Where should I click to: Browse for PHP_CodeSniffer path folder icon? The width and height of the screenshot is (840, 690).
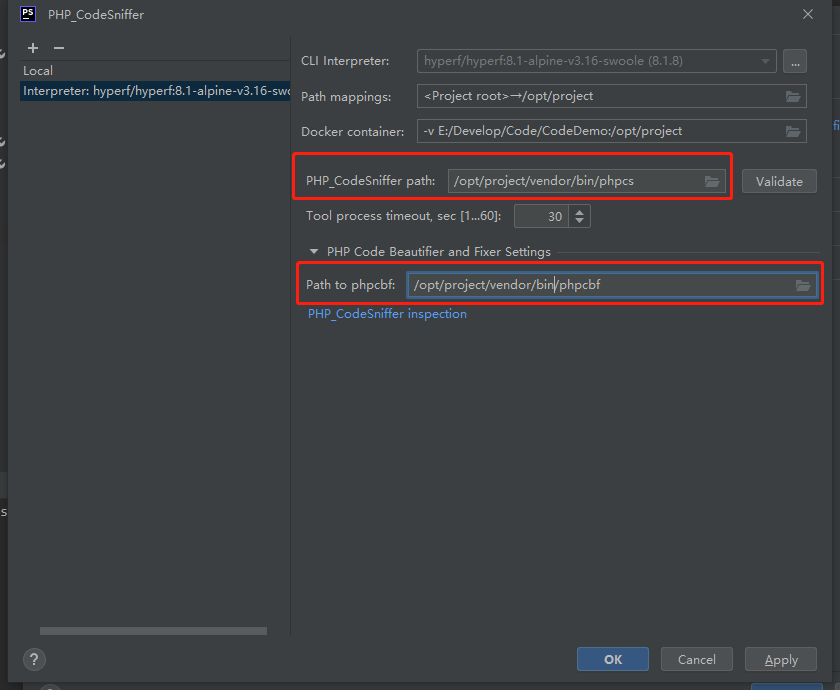tap(711, 181)
